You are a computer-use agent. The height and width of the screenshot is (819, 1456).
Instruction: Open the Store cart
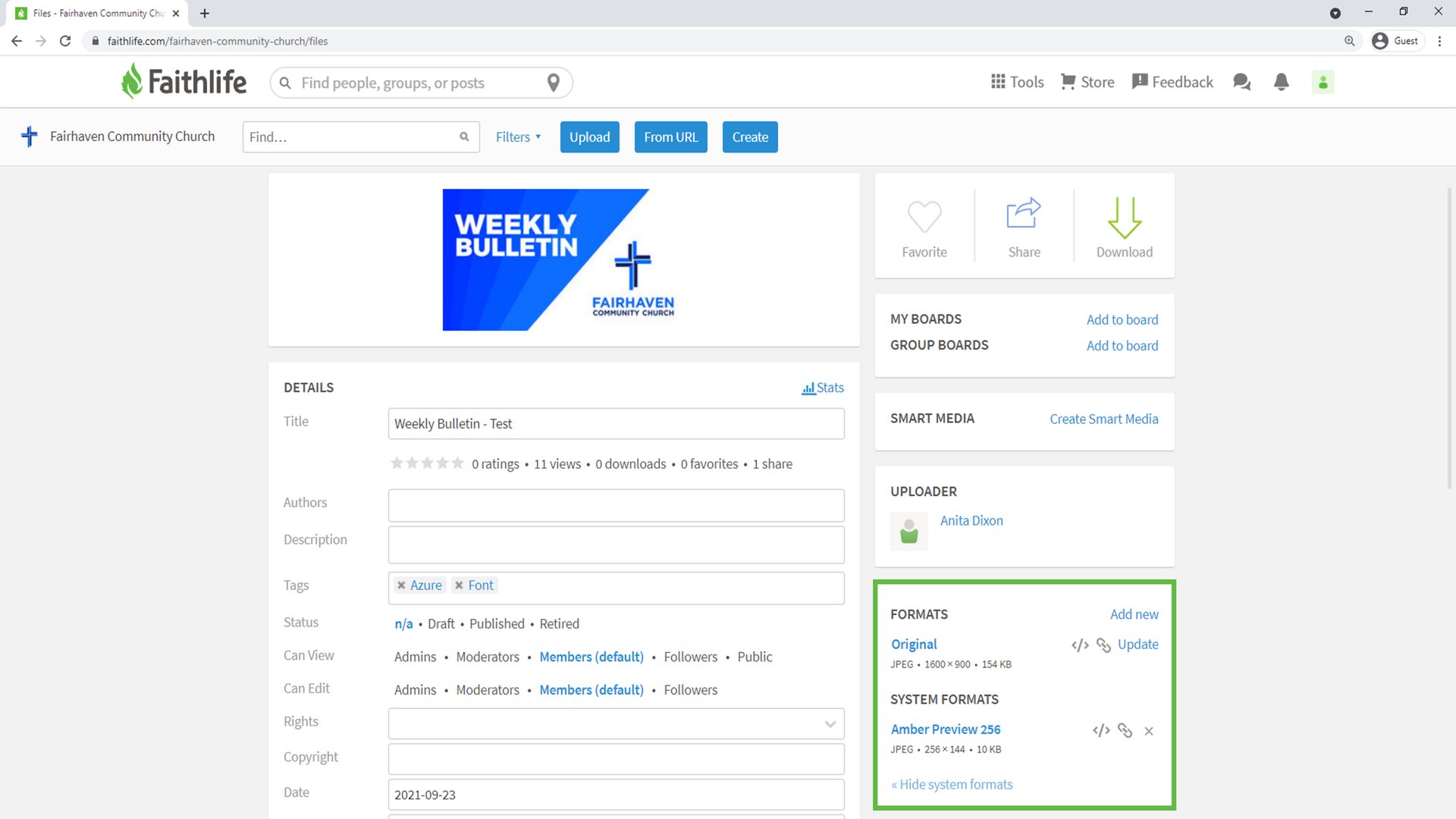click(1087, 82)
